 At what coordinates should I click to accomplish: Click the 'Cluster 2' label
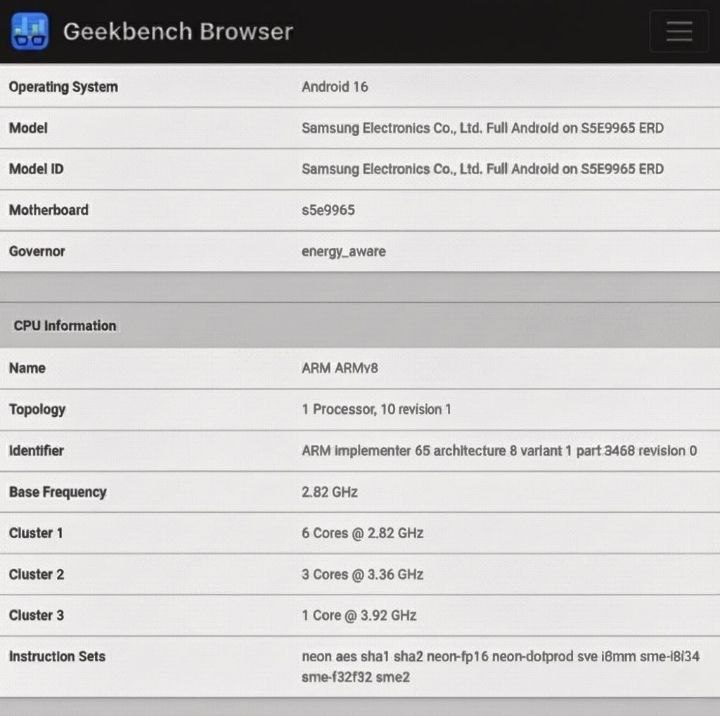(36, 574)
